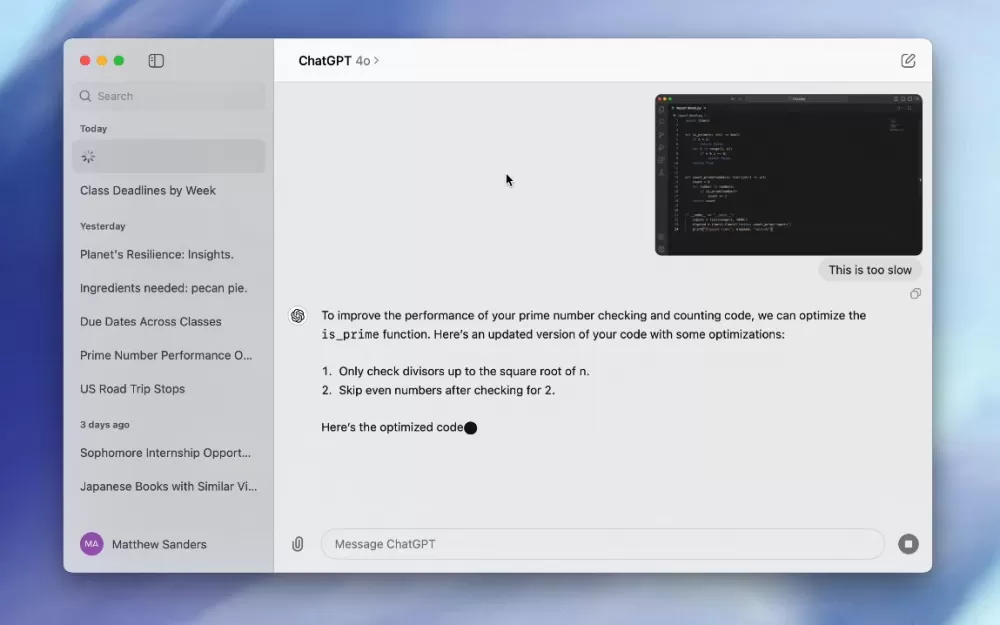Click the 3 days ago section header

pyautogui.click(x=105, y=425)
